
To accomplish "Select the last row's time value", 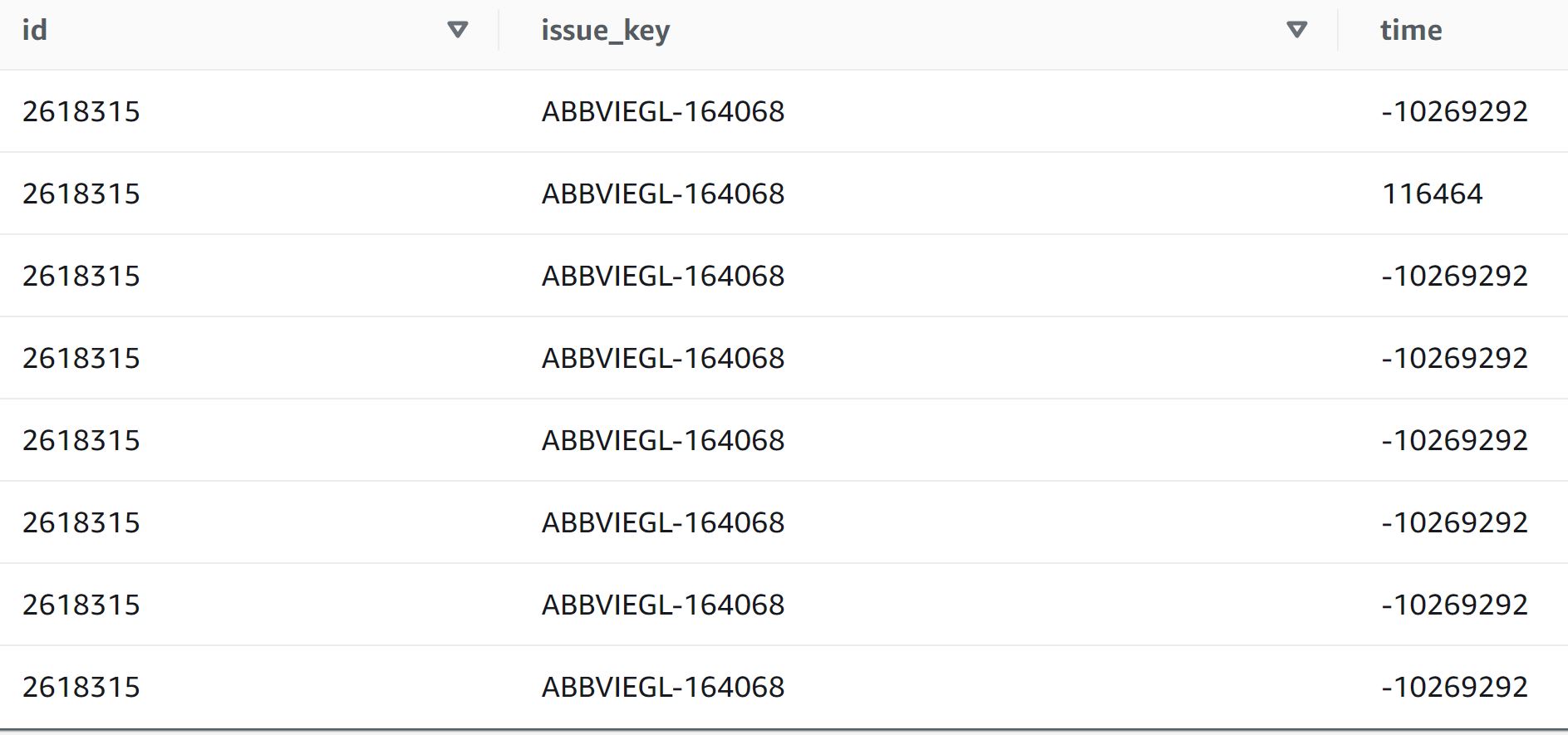I will click(1454, 687).
